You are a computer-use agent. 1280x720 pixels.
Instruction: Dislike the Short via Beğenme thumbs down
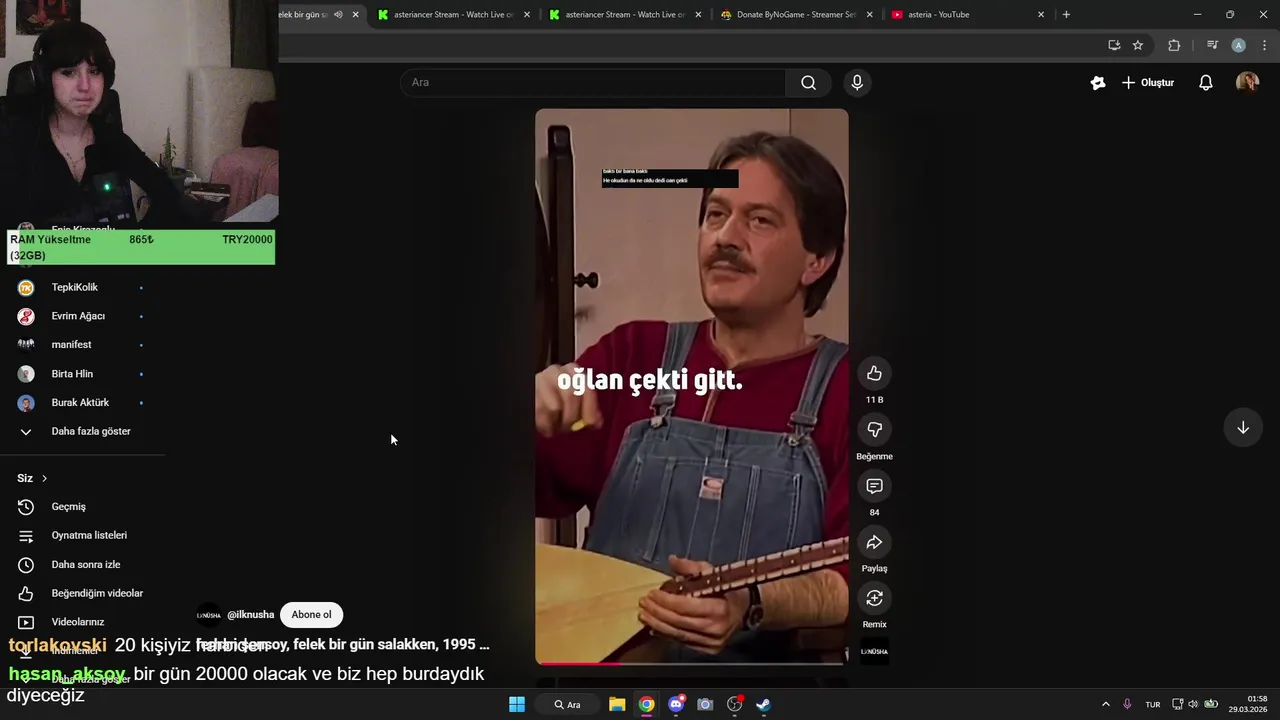[x=874, y=429]
